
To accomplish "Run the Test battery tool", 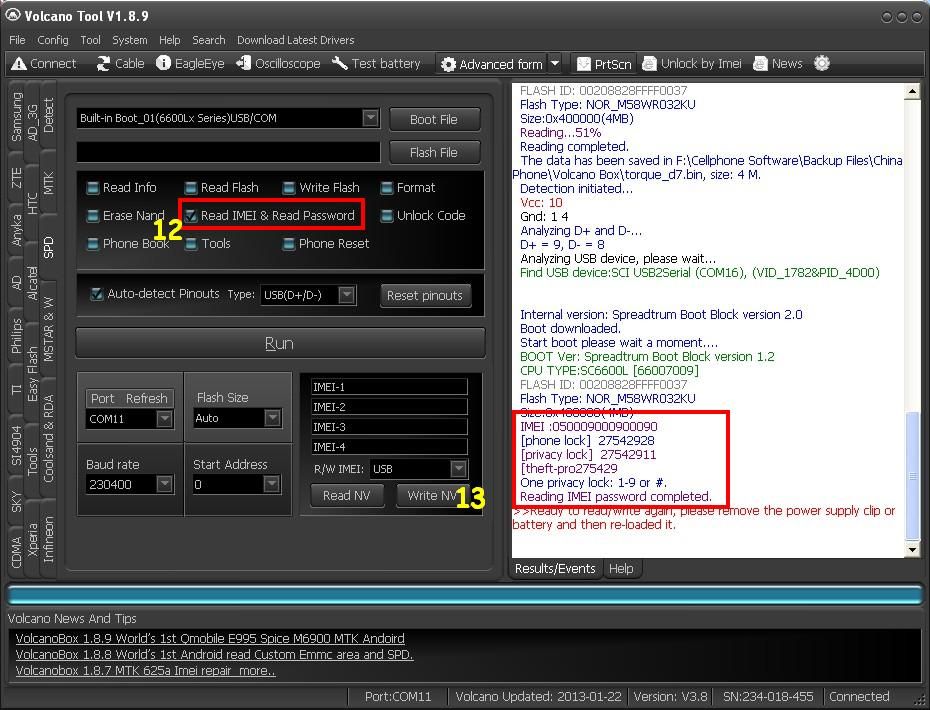I will (340, 64).
